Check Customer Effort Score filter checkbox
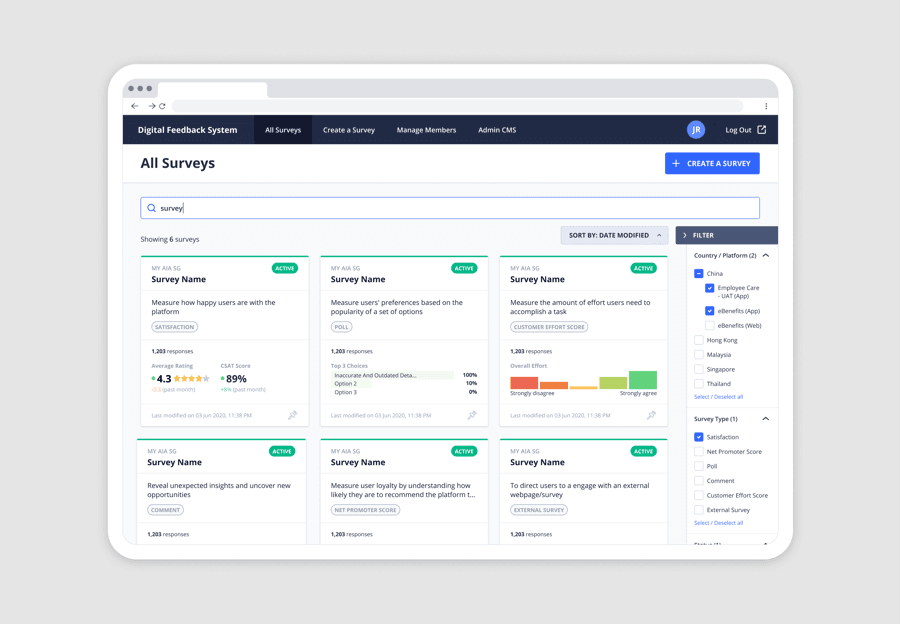Image resolution: width=900 pixels, height=624 pixels. click(699, 495)
